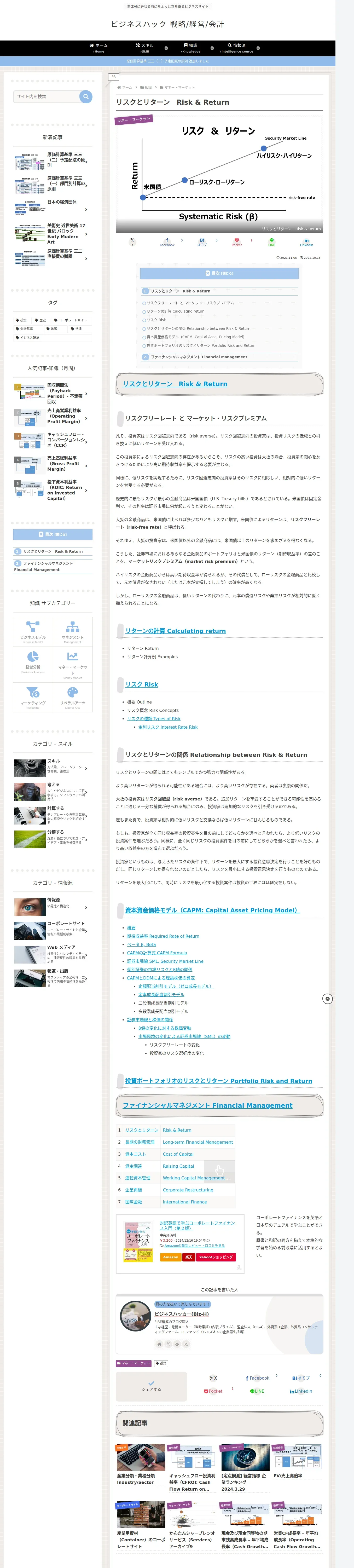Expand the スキル menu dropdown arrow

pyautogui.click(x=166, y=48)
